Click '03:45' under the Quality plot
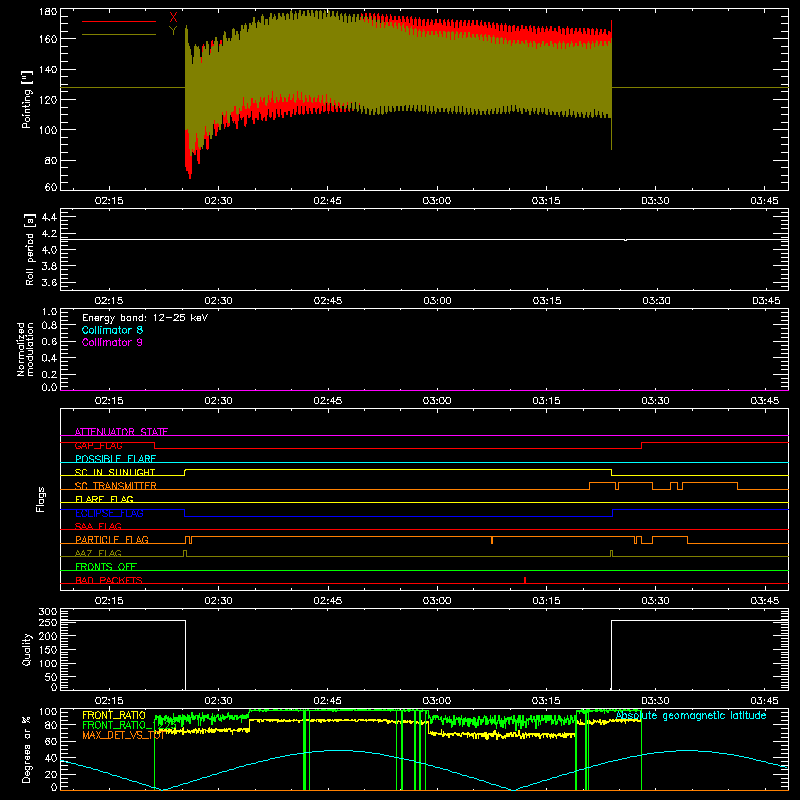 (x=764, y=701)
